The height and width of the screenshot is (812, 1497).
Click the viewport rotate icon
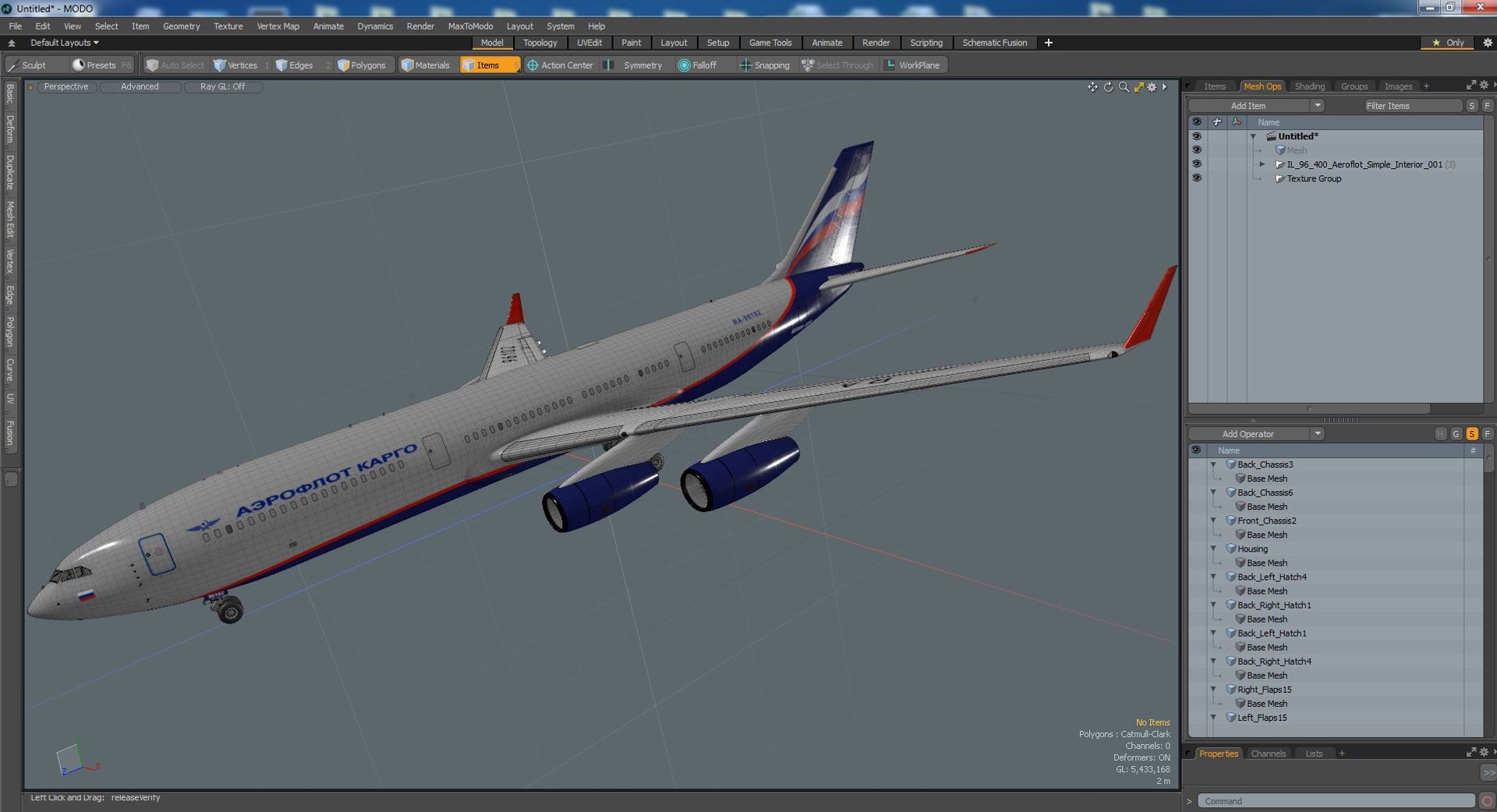[1108, 87]
